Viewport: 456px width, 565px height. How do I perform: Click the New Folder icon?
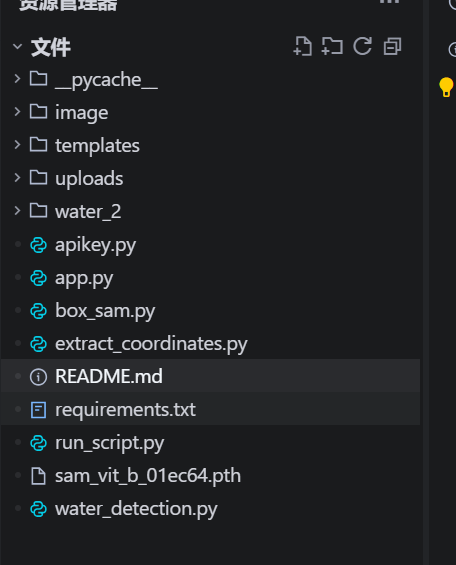click(332, 46)
